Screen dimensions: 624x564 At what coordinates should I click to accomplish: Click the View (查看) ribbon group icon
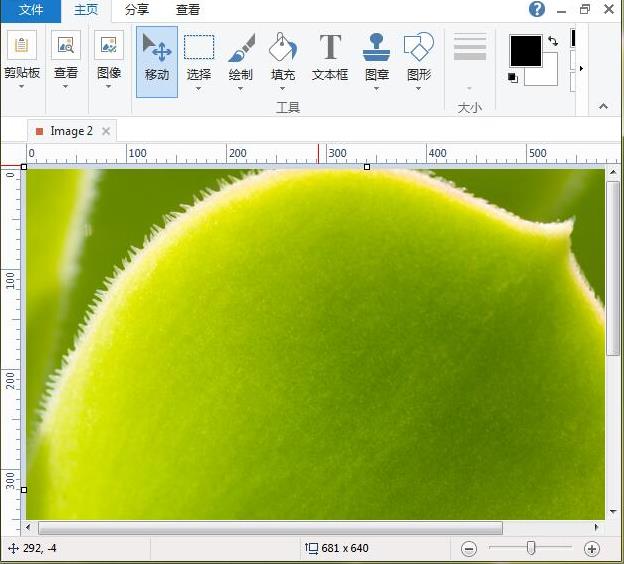(x=66, y=45)
